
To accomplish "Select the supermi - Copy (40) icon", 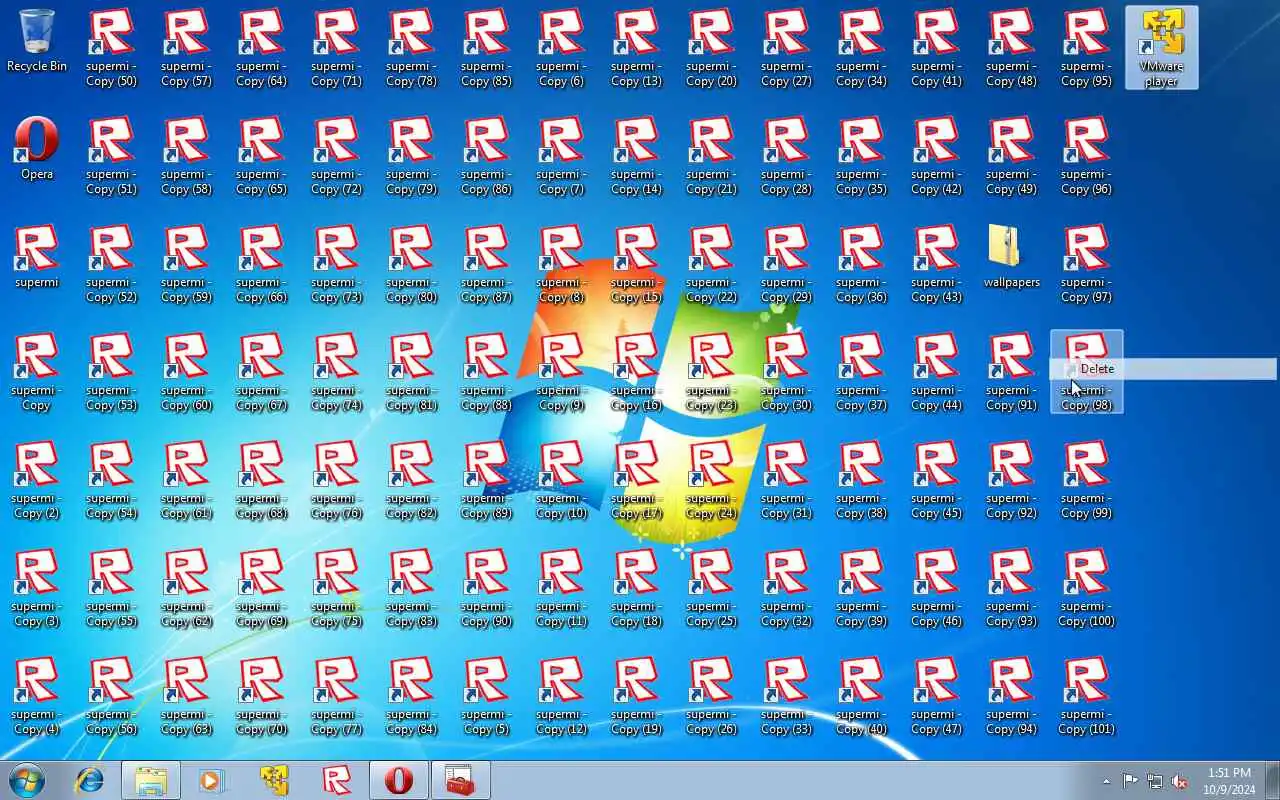I will click(861, 695).
